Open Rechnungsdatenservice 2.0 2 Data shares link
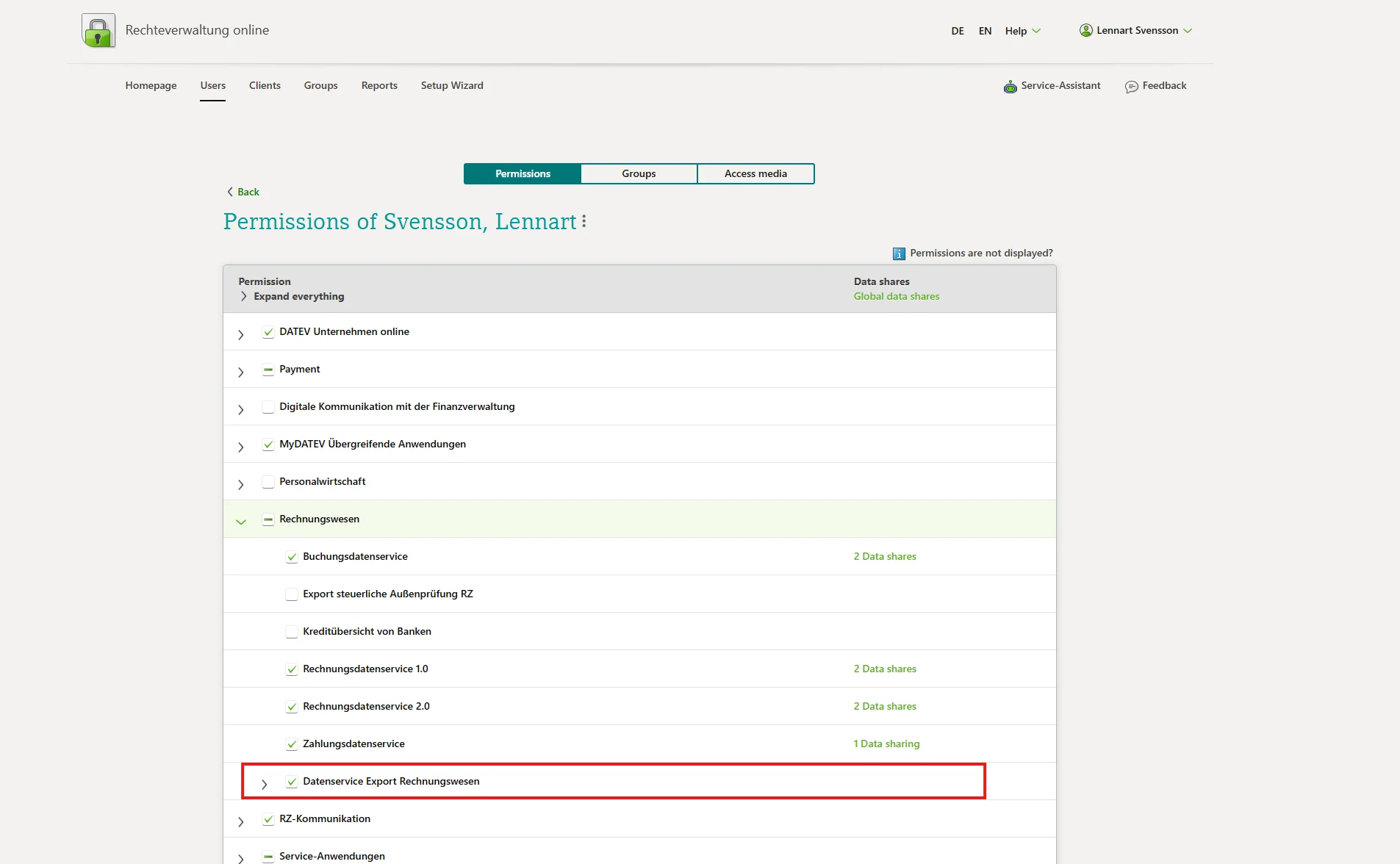Viewport: 1400px width, 864px height. (x=885, y=706)
